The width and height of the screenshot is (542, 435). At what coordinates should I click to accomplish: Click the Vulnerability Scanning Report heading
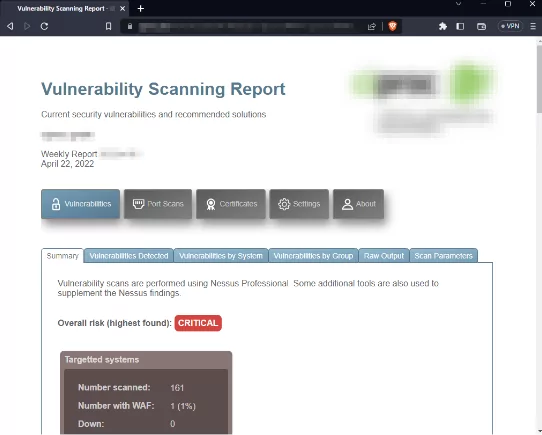[163, 89]
